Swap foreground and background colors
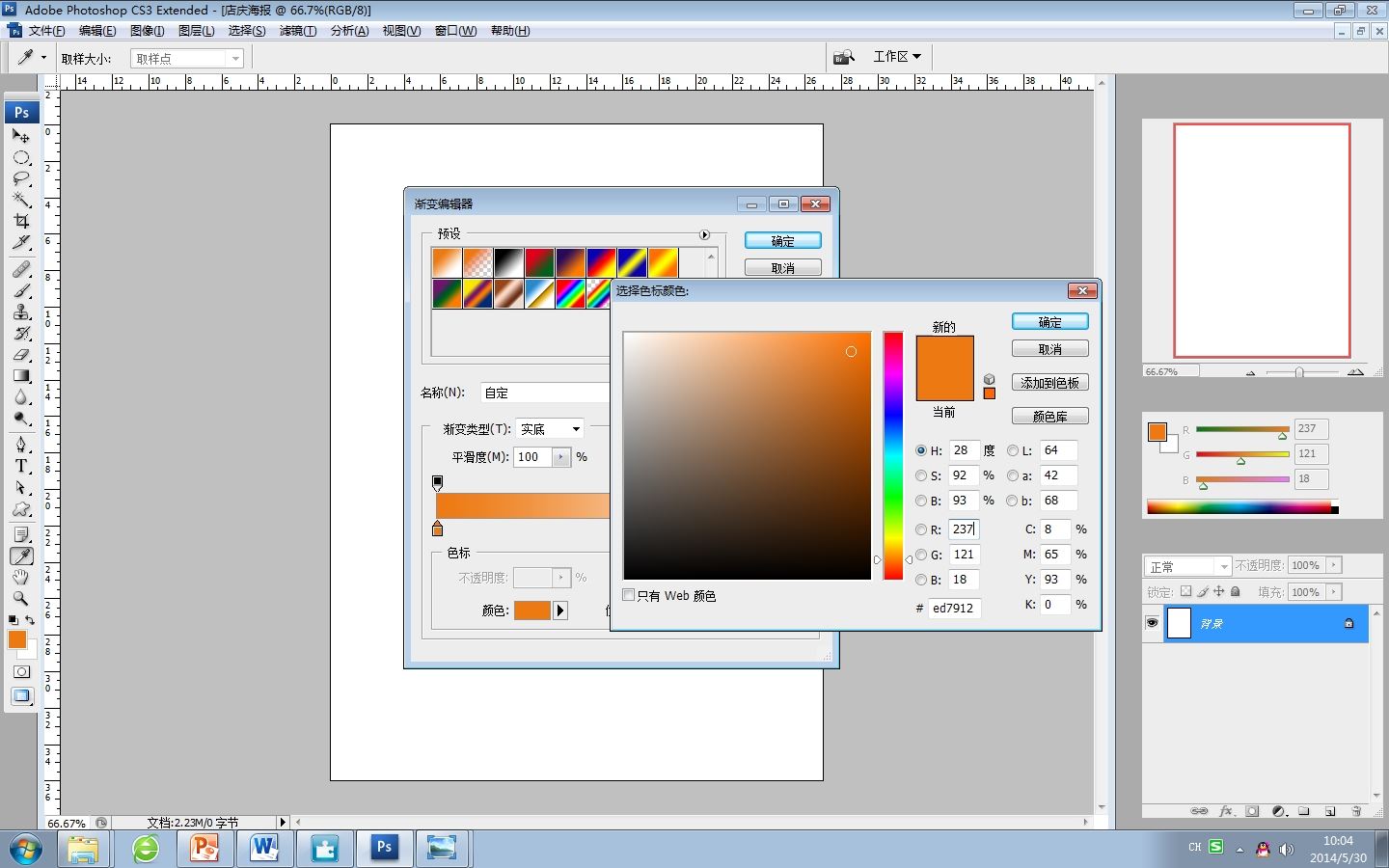Viewport: 1389px width, 868px height. coord(31,619)
